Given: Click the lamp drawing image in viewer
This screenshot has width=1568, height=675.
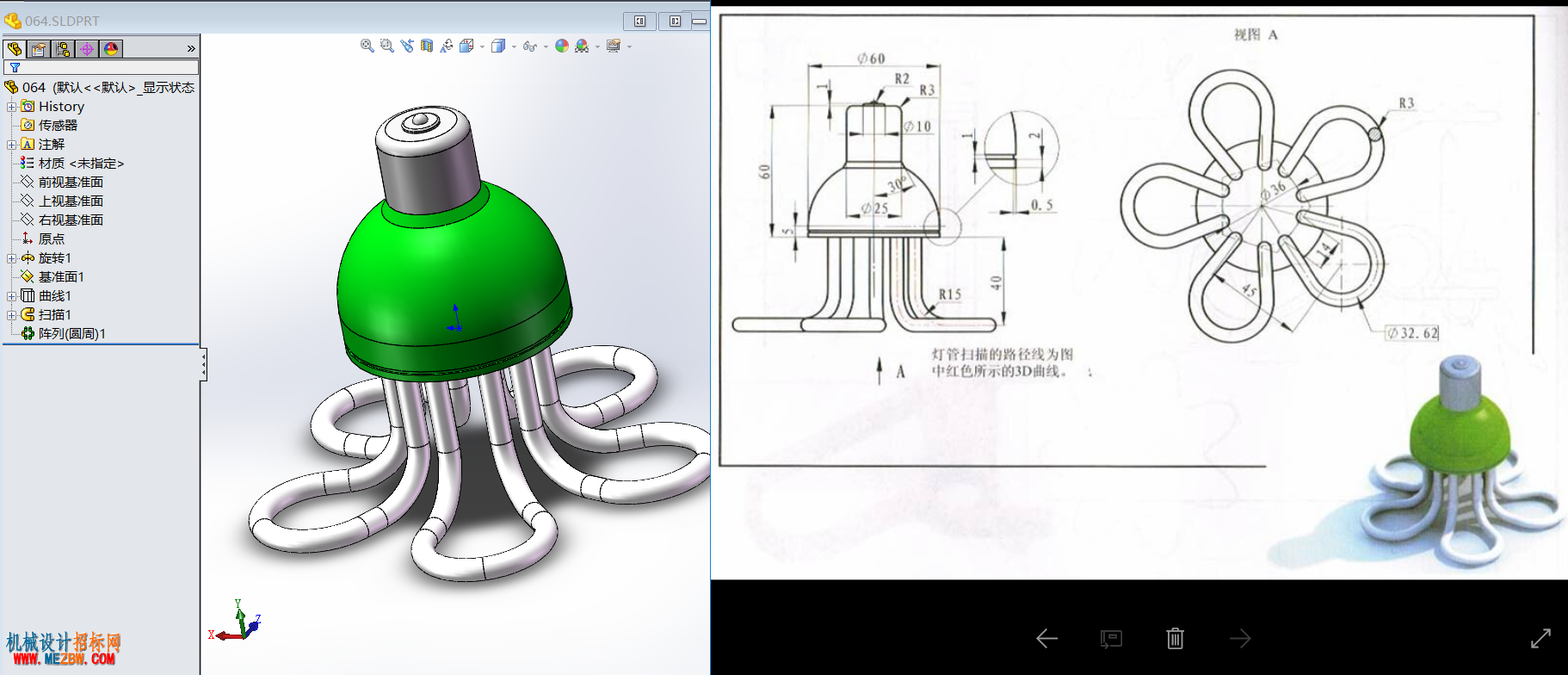Looking at the screenshot, I should coord(1139,293).
